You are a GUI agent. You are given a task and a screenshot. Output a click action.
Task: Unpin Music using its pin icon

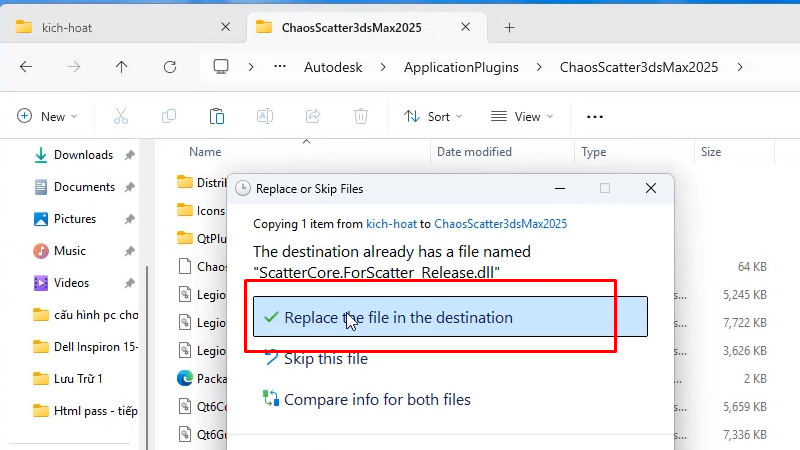coord(130,251)
